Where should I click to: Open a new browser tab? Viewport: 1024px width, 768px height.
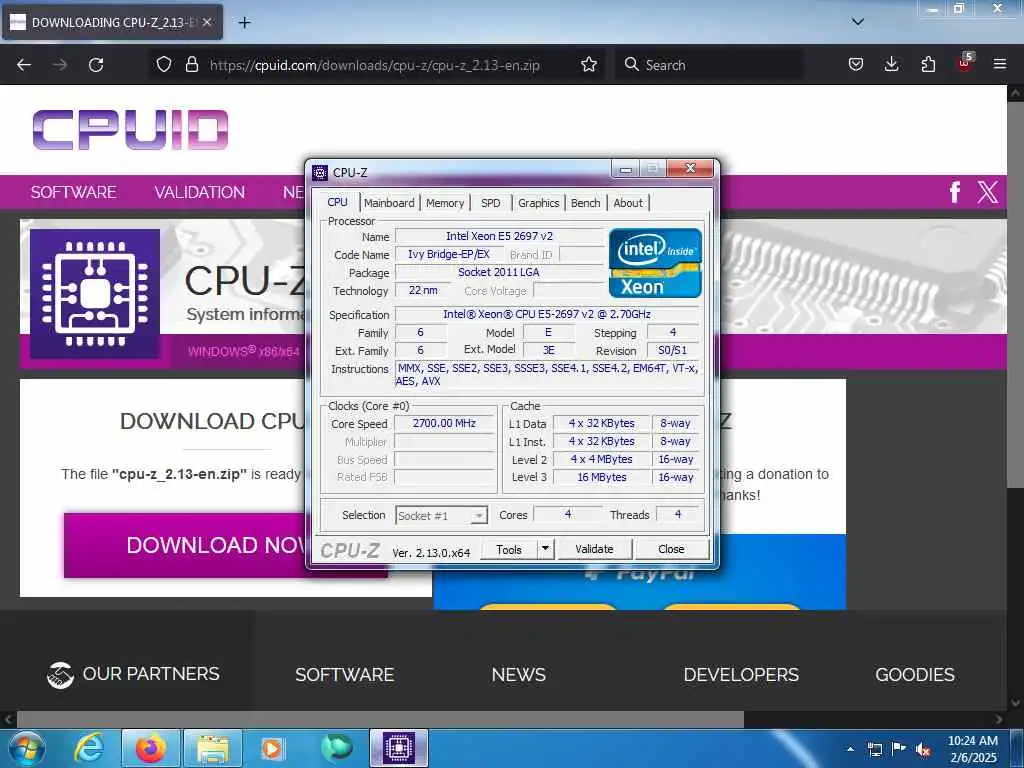coord(244,22)
